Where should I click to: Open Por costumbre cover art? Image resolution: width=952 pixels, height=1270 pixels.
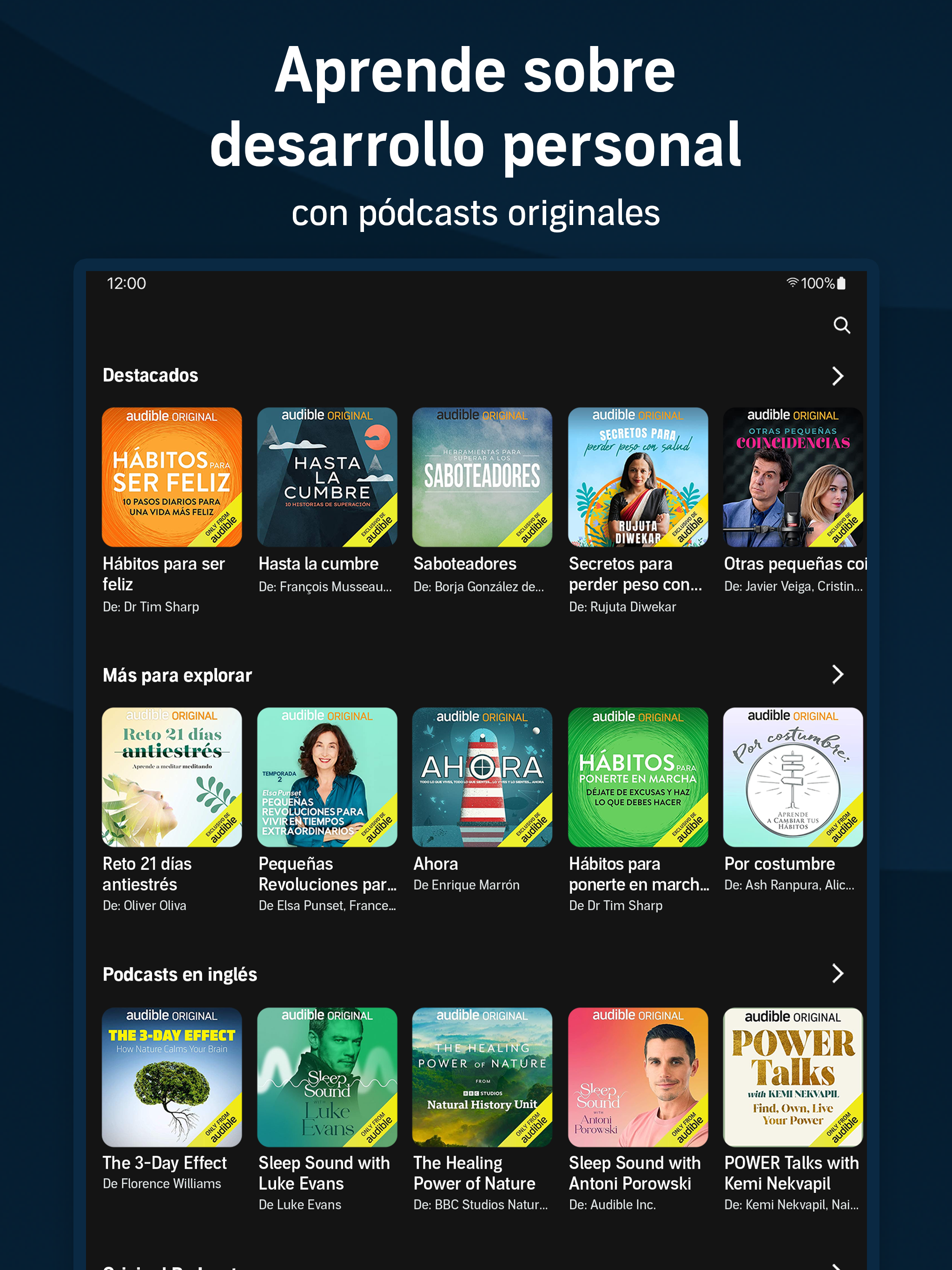(793, 777)
